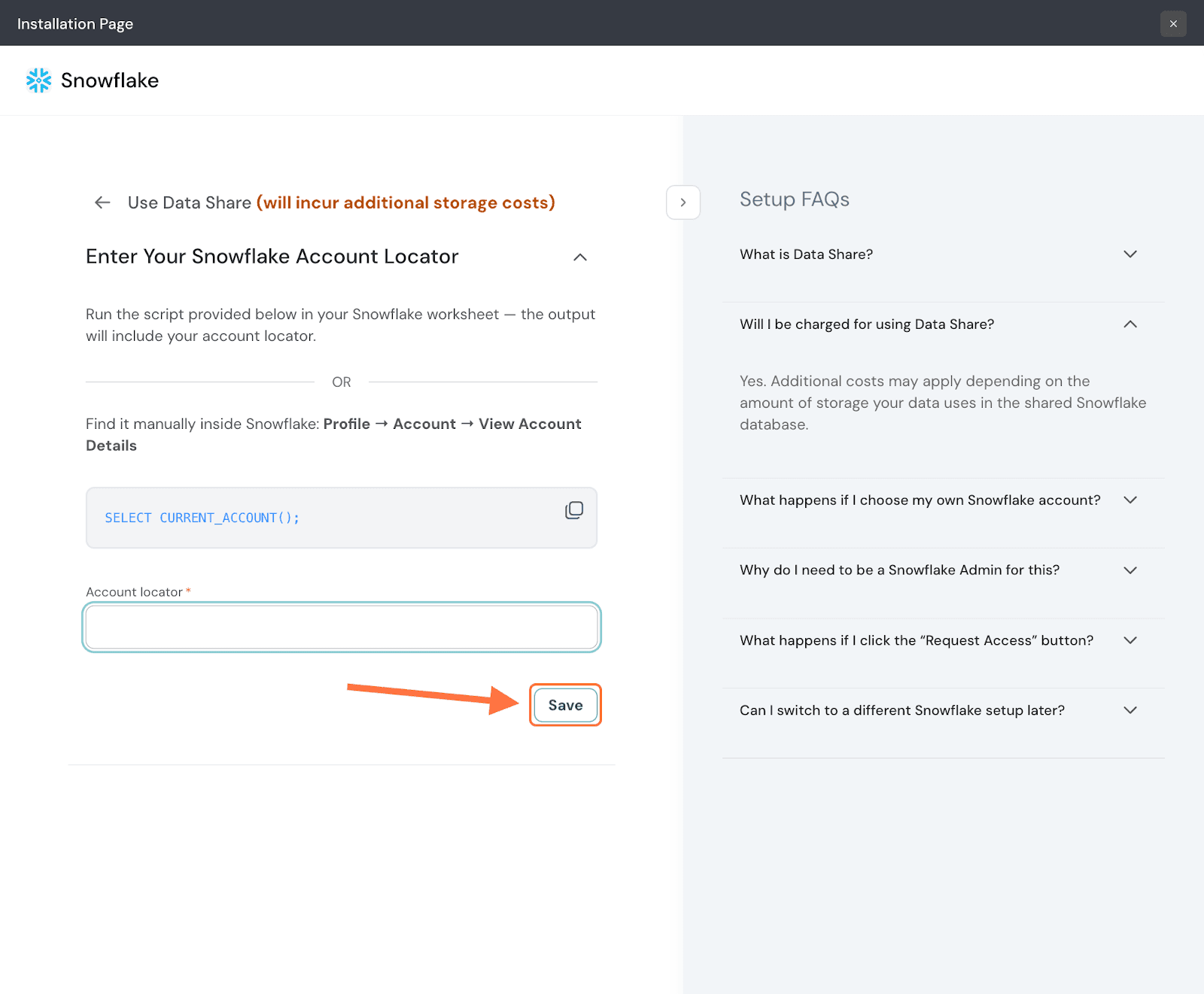Click the orange storage costs warning text
Image resolution: width=1204 pixels, height=994 pixels.
coord(406,202)
